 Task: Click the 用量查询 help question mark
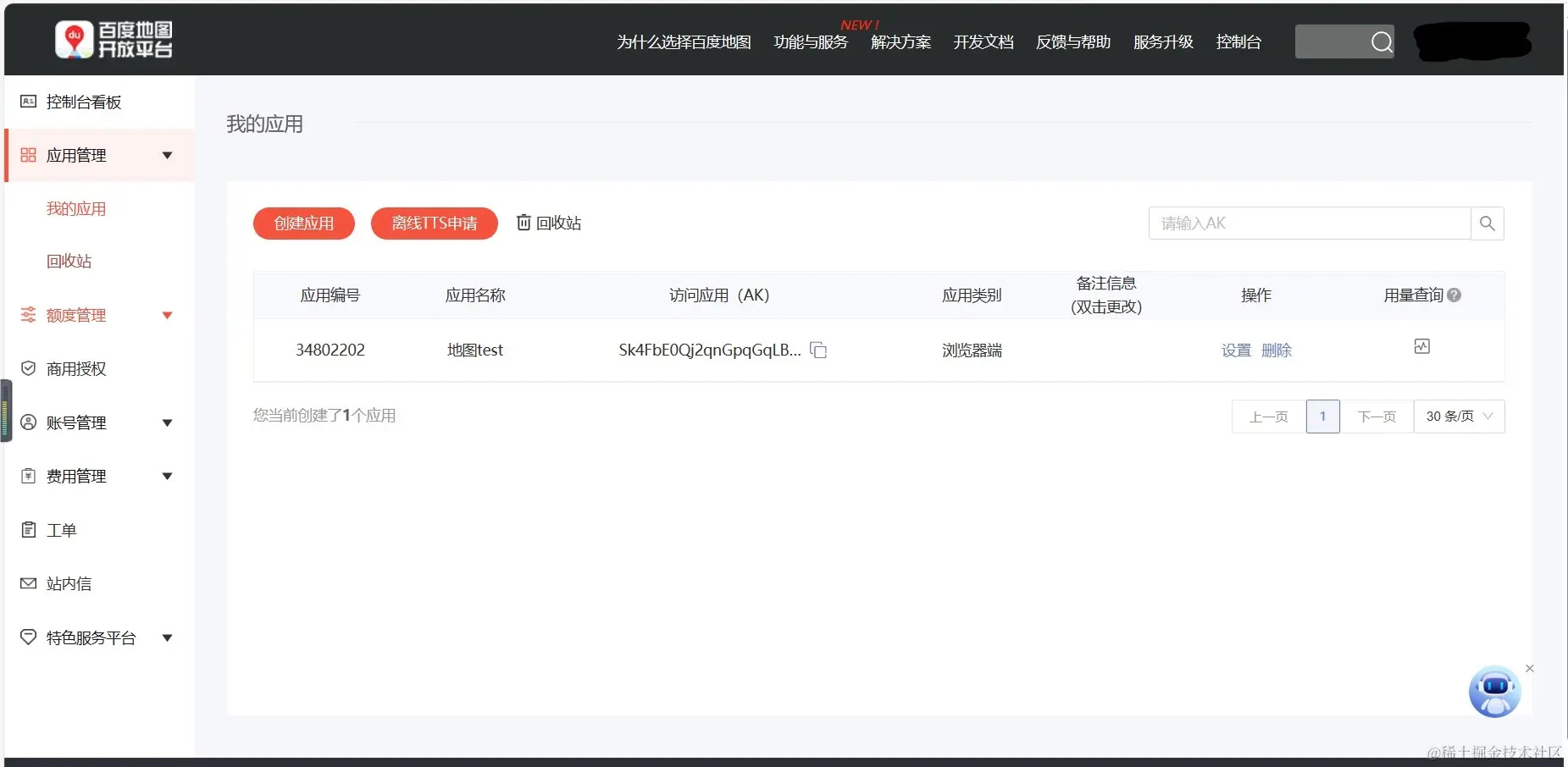[x=1455, y=295]
